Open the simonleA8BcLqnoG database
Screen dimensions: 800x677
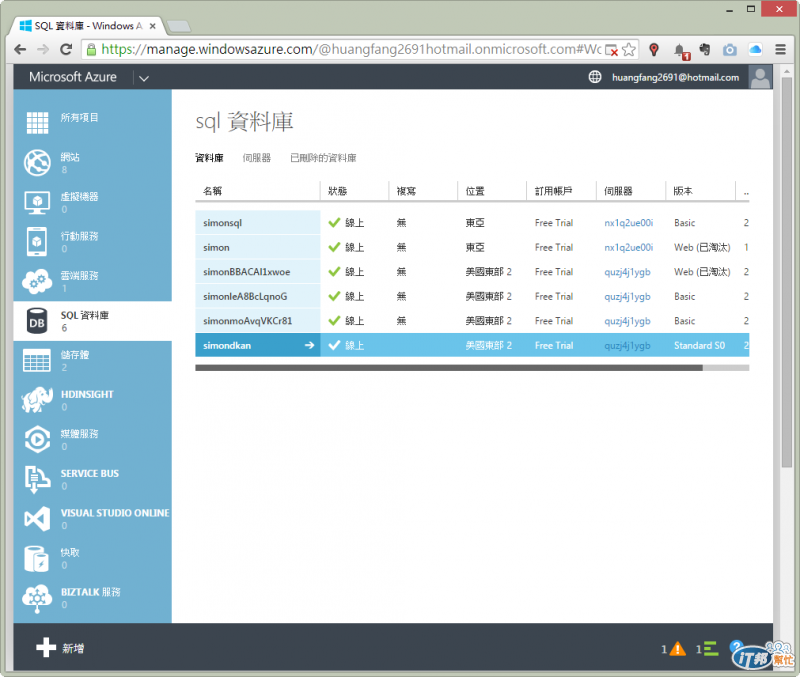pos(245,296)
